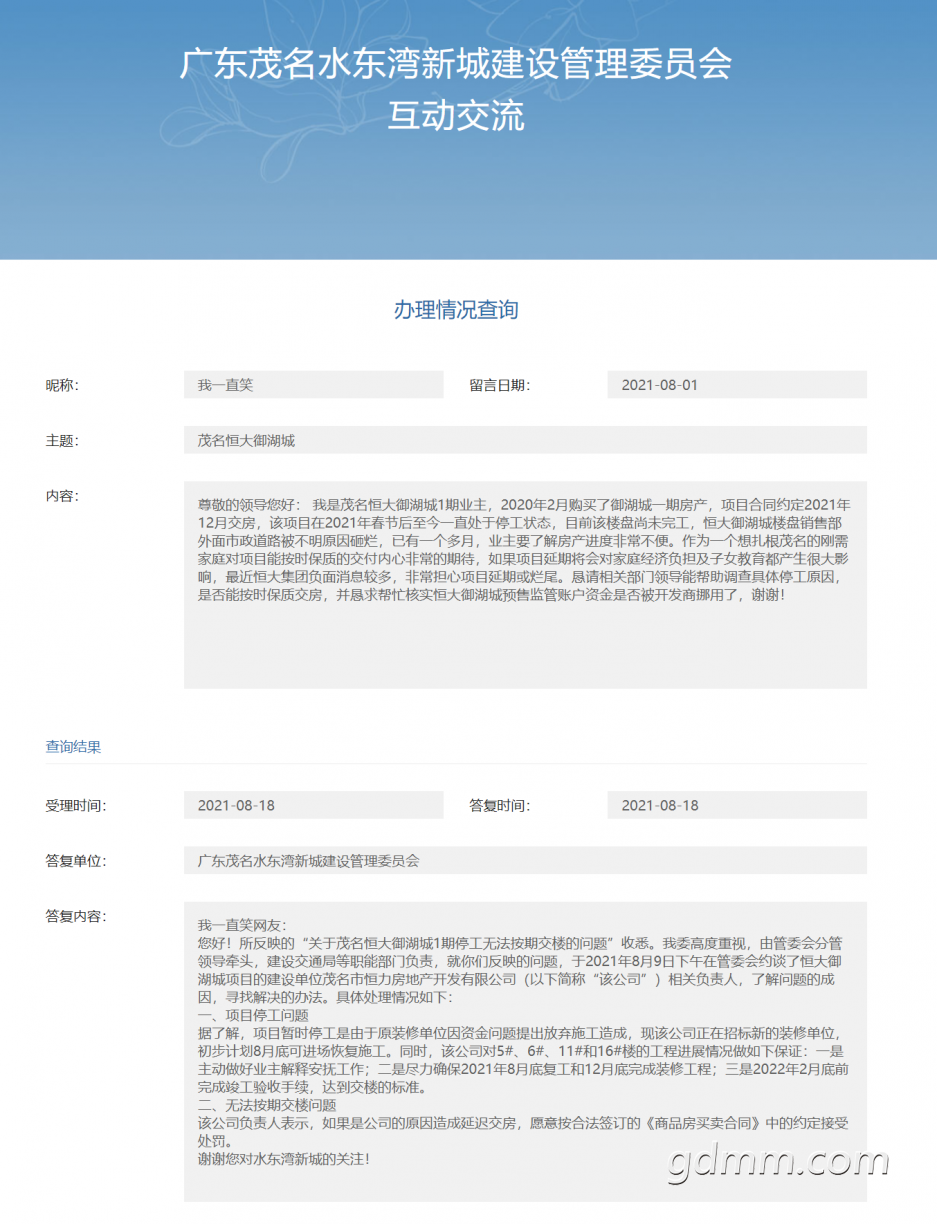
Task: Click the 内容 label
Action: tap(62, 496)
